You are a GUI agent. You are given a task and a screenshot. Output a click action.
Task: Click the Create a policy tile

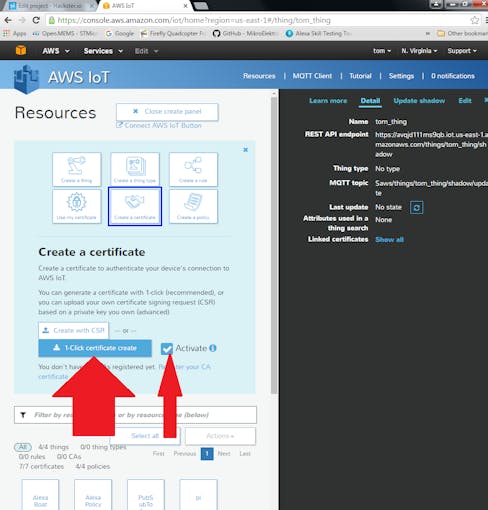coord(193,206)
